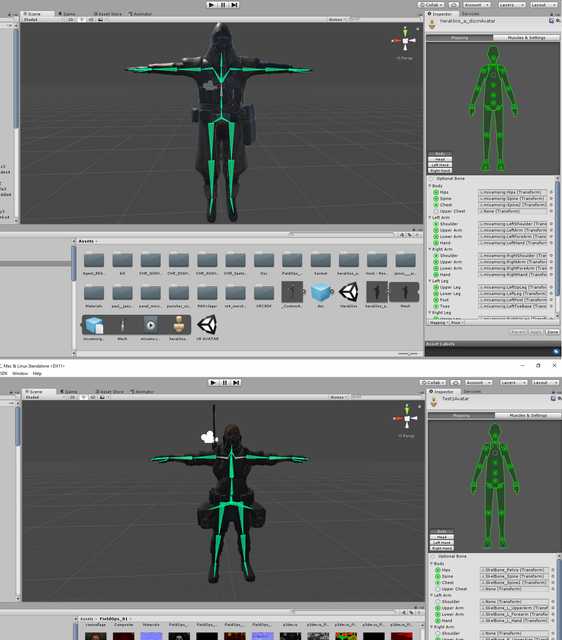Collapse the Body bone section in heraklios Inspector
This screenshot has height=640, width=562.
click(x=430, y=186)
